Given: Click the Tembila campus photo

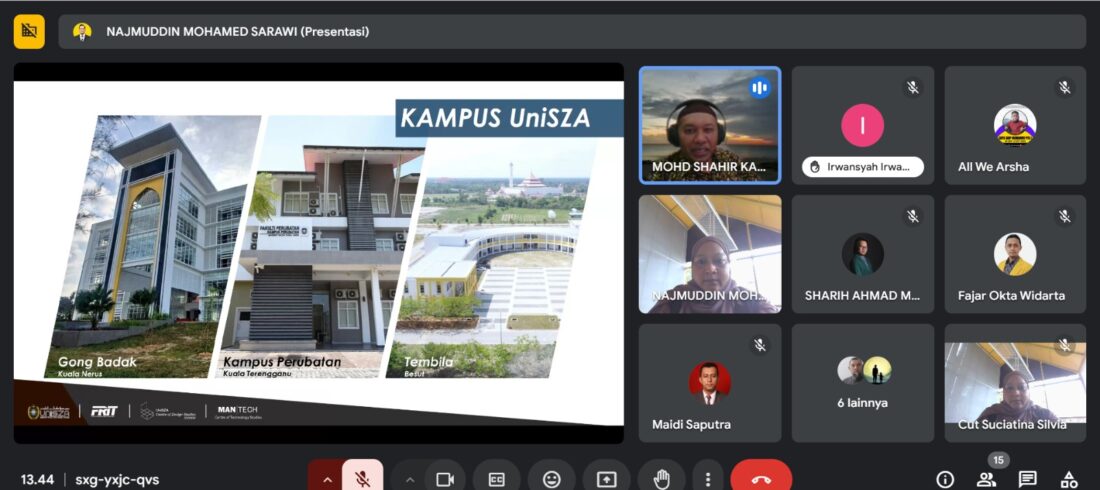Looking at the screenshot, I should point(491,258).
